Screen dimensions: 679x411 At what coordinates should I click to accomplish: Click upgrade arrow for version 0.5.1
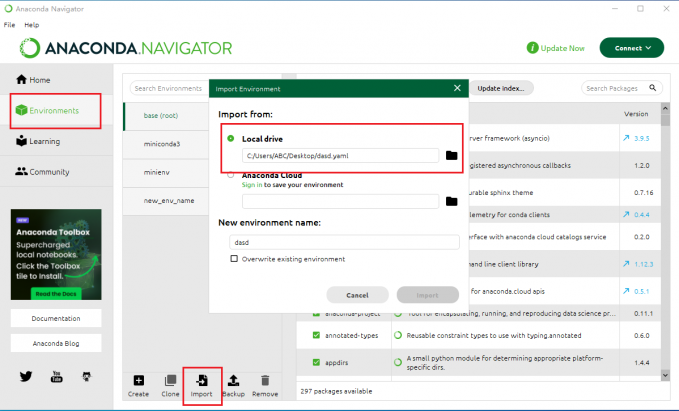click(626, 291)
